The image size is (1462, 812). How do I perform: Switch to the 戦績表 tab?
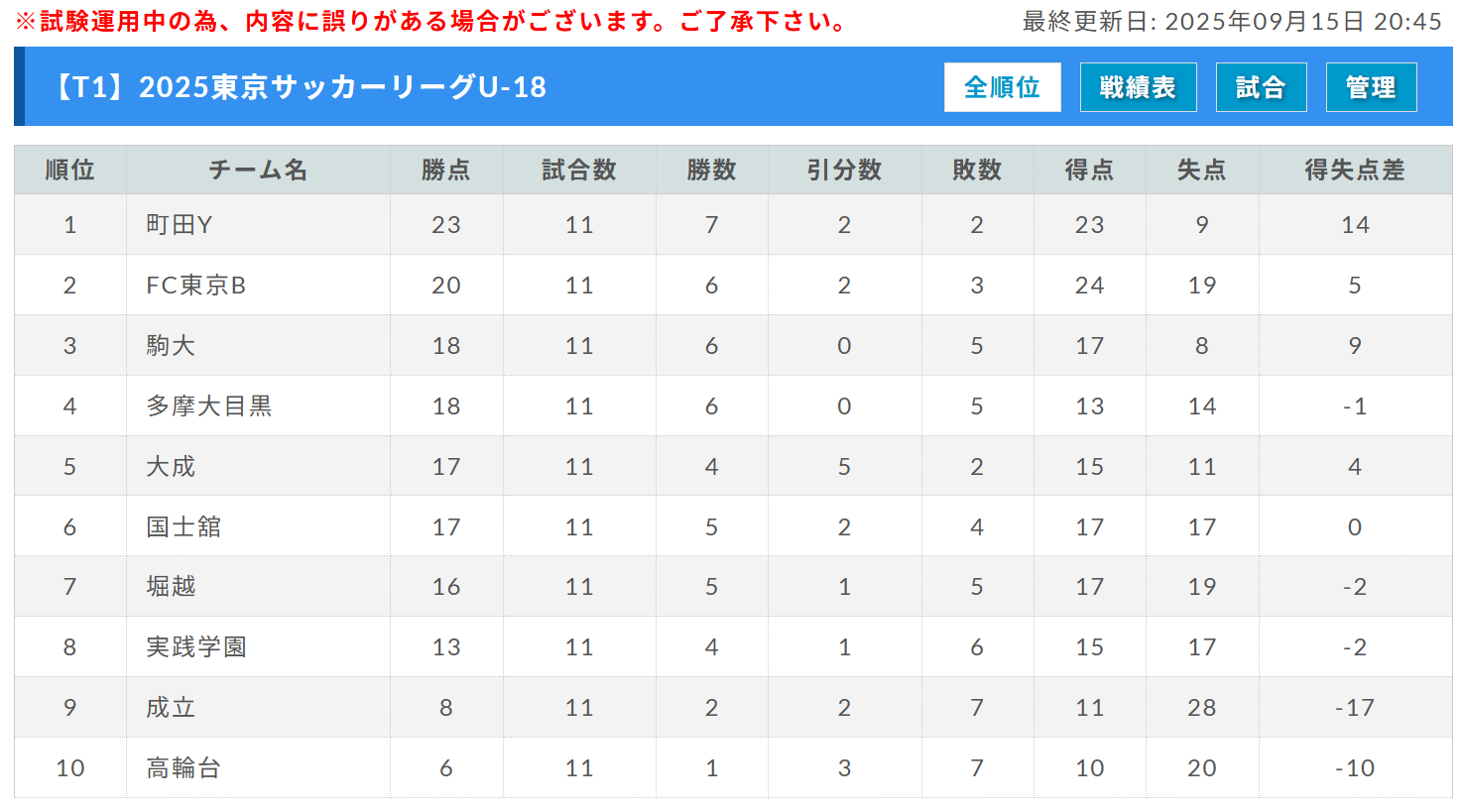point(1138,87)
